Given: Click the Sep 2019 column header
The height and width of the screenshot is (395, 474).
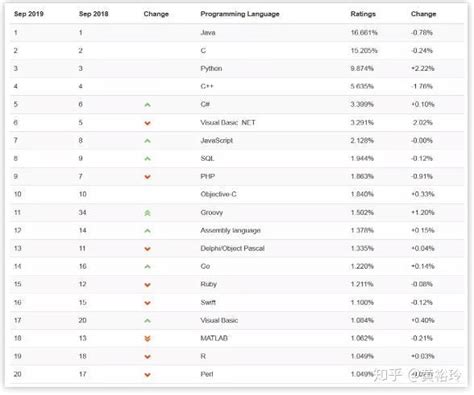Looking at the screenshot, I should [29, 14].
